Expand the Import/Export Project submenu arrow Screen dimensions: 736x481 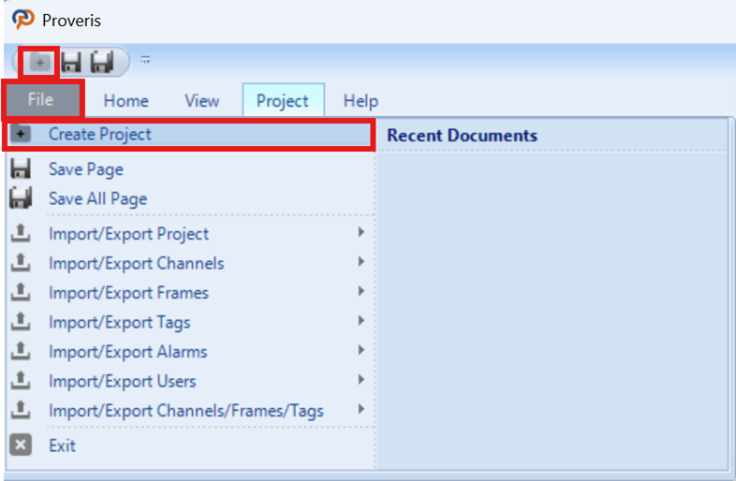[361, 232]
